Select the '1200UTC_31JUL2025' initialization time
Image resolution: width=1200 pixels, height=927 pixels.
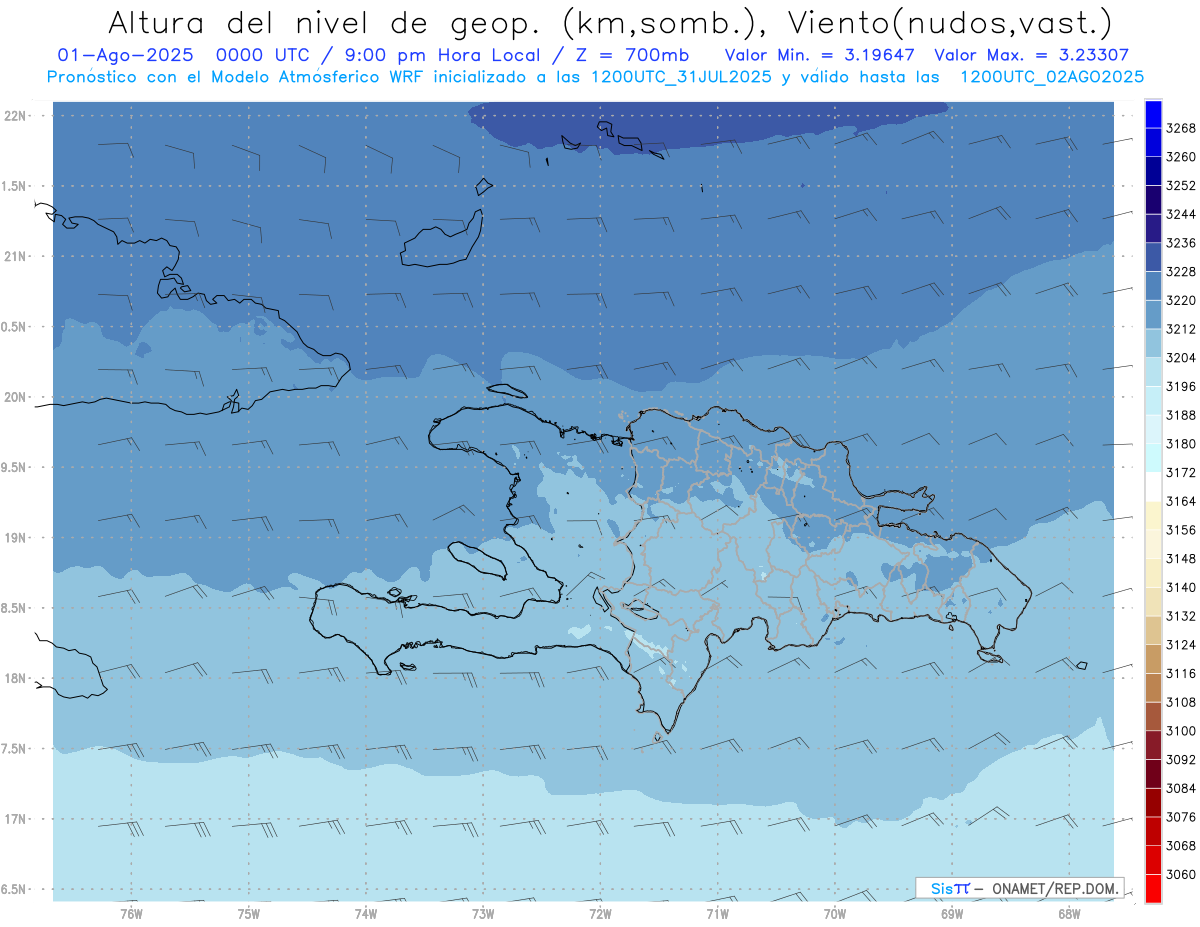coord(681,77)
